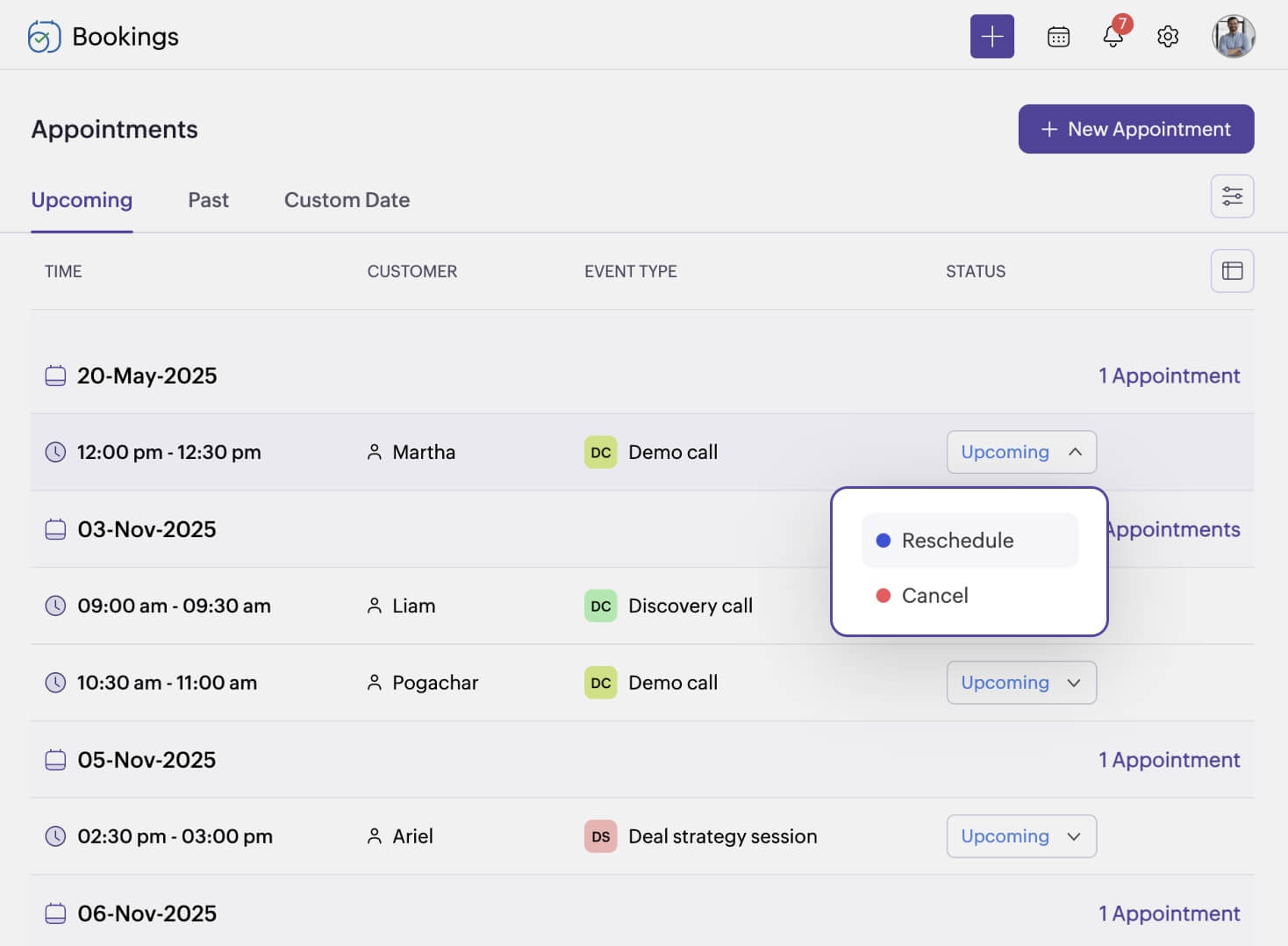The image size is (1288, 946).
Task: Collapse Martha's Upcoming status dropdown
Action: (x=1021, y=452)
